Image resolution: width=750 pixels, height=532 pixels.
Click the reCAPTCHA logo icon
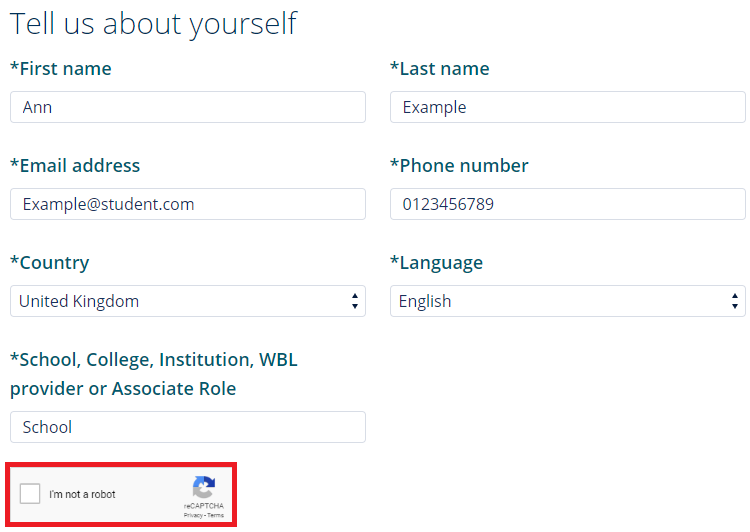pyautogui.click(x=204, y=488)
